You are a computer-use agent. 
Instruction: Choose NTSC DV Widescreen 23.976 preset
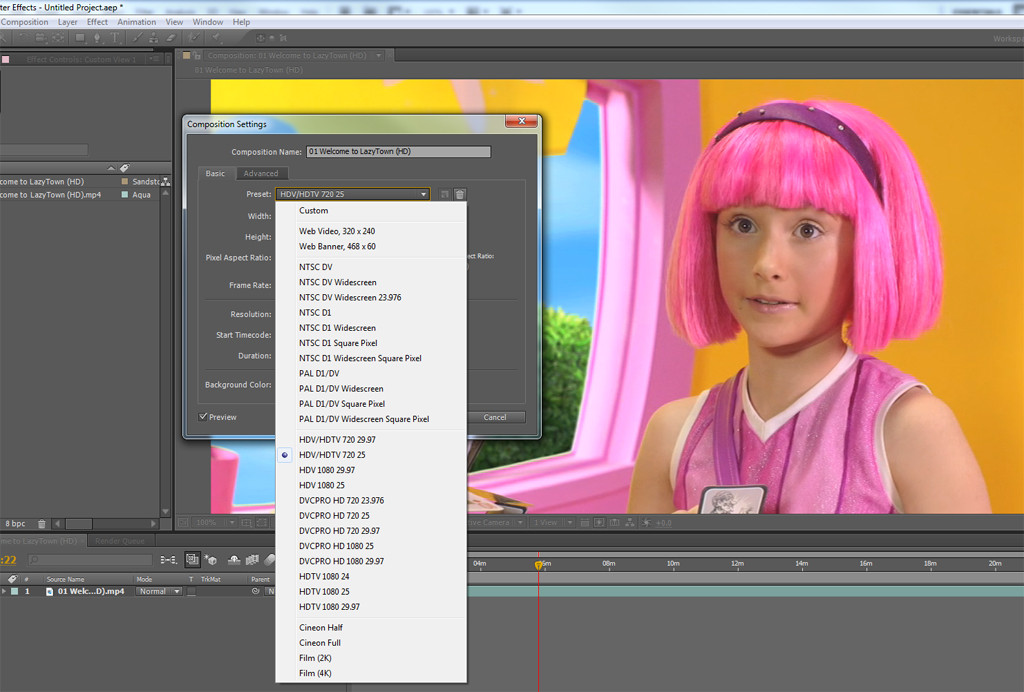point(371,297)
